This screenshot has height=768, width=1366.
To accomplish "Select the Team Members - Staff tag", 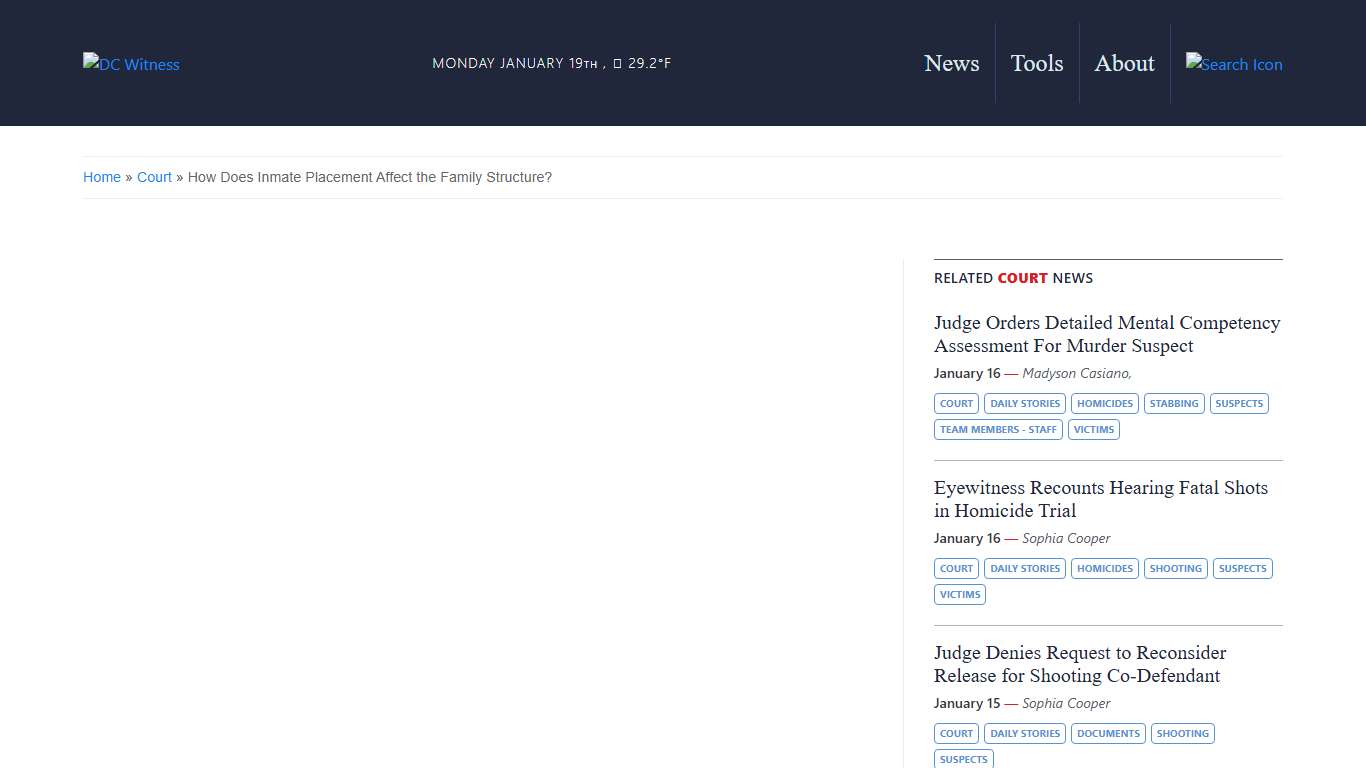I will click(x=998, y=430).
